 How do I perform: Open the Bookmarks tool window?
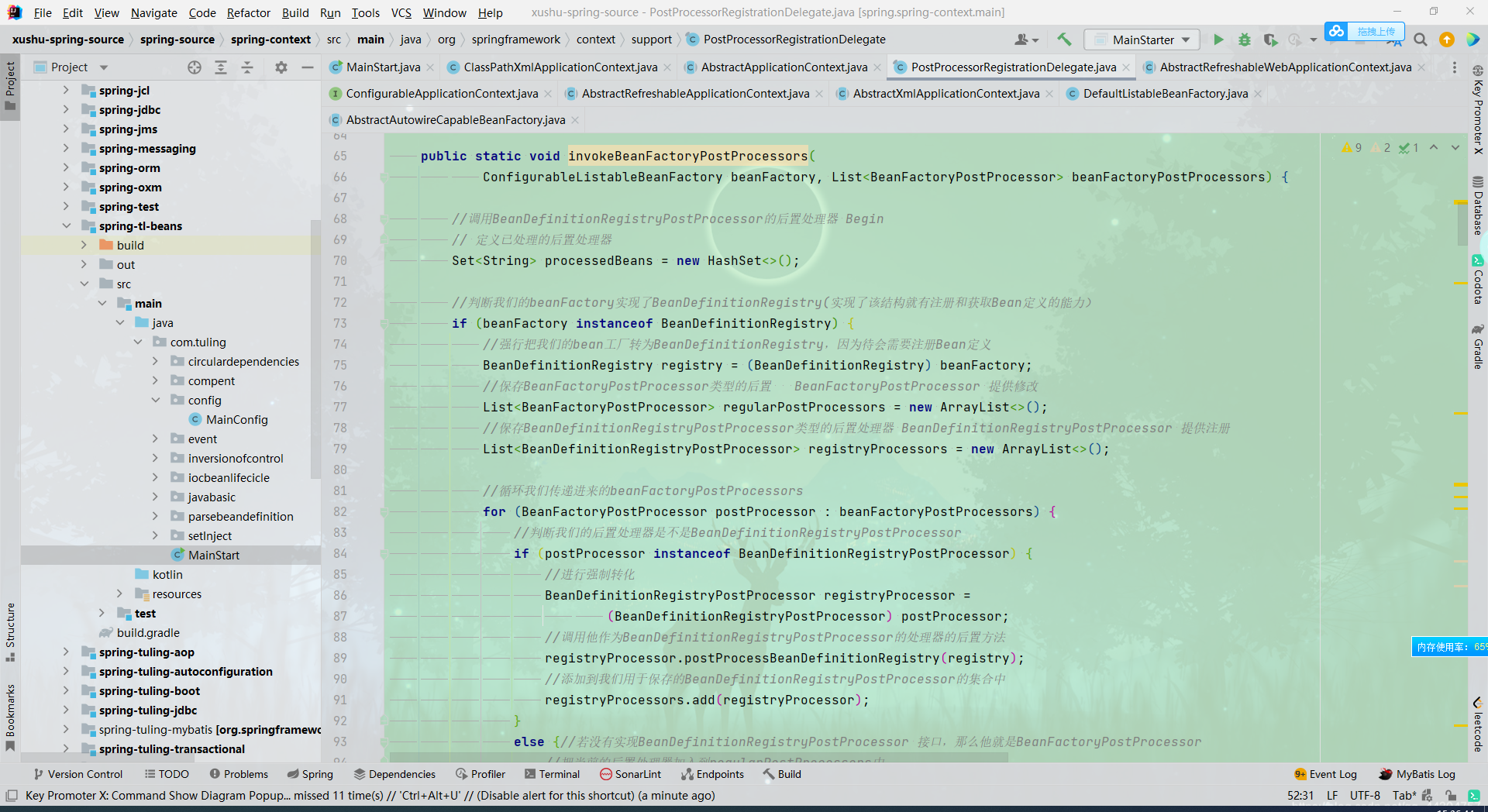pyautogui.click(x=10, y=717)
